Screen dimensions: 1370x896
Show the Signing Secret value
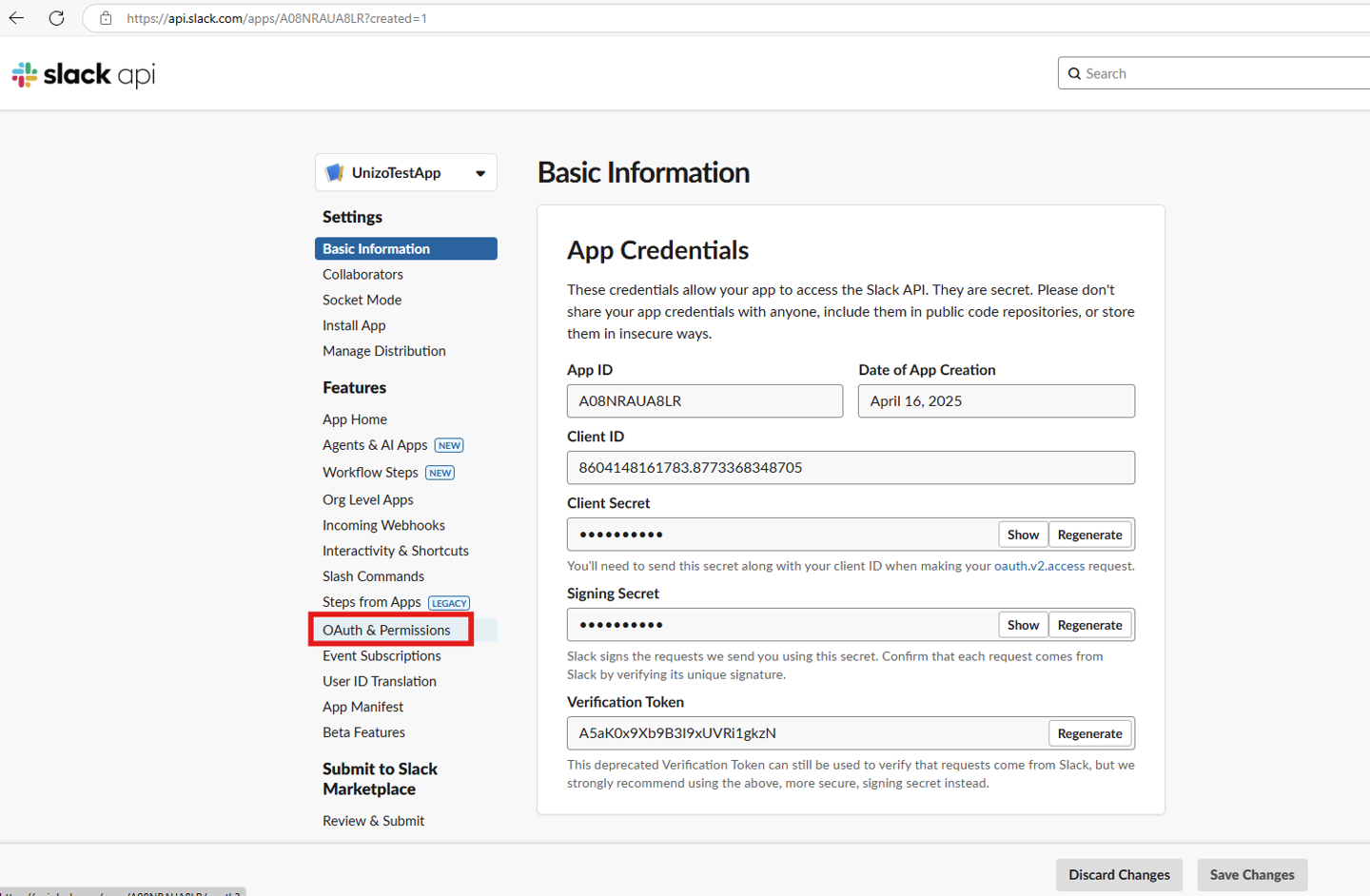point(1023,625)
